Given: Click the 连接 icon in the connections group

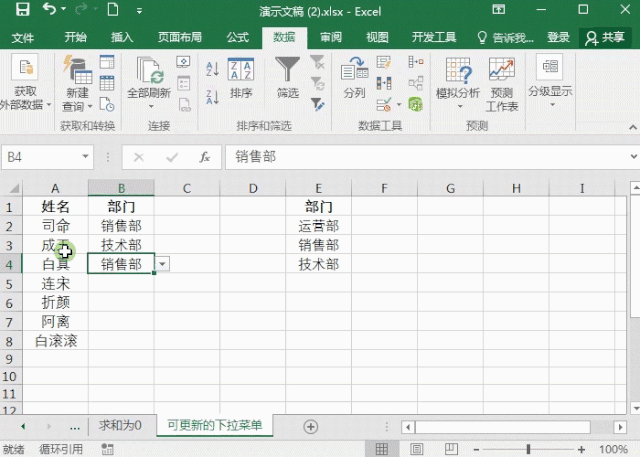Looking at the screenshot, I should coord(184,62).
